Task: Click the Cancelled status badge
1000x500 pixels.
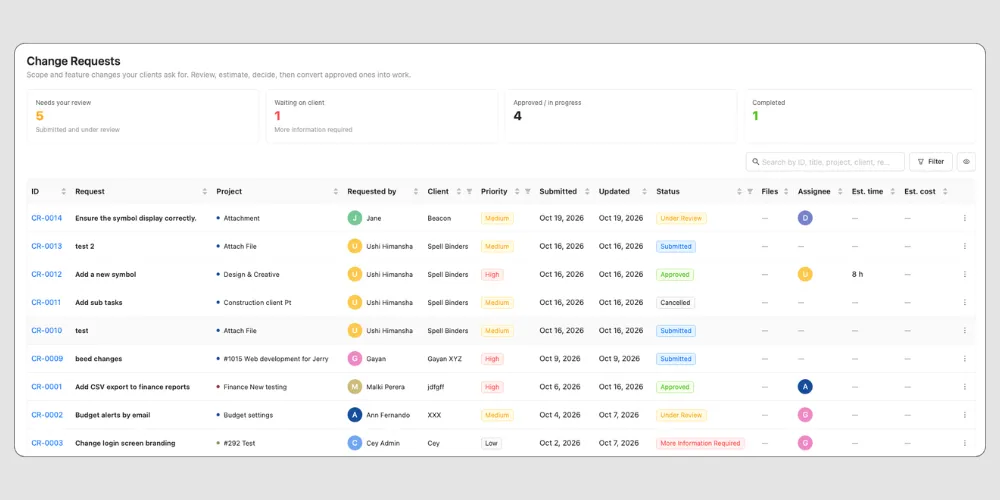Action: click(675, 302)
